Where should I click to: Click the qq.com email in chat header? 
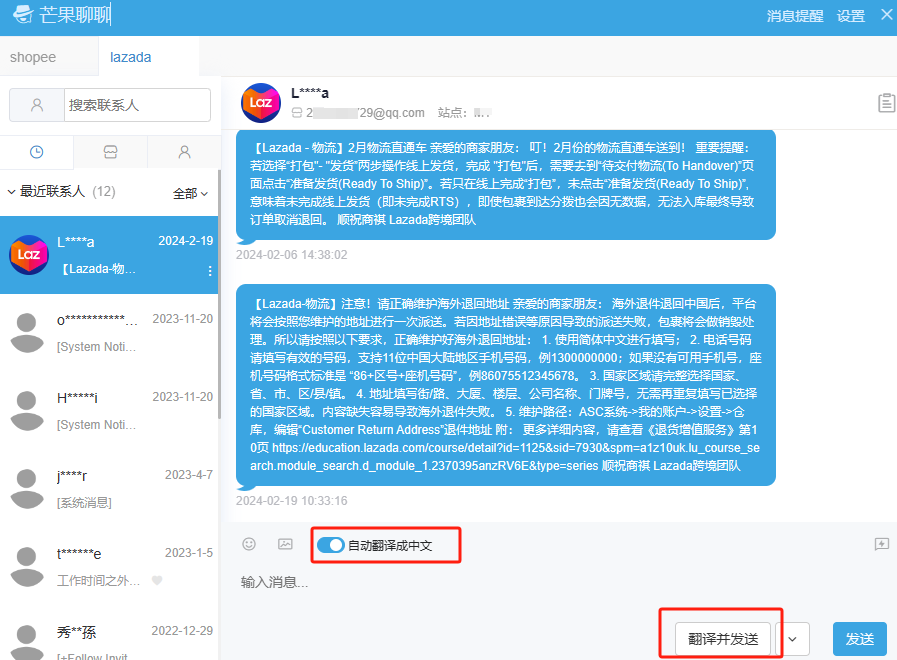tap(366, 113)
